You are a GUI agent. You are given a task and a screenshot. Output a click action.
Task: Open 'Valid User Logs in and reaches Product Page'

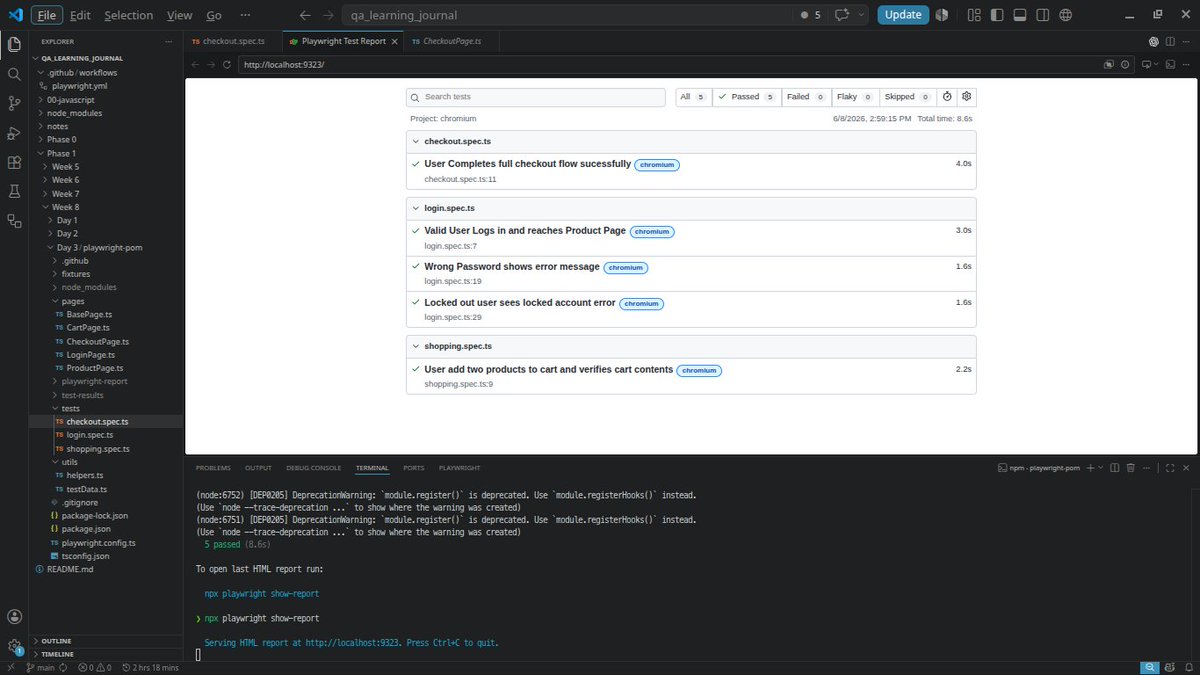(525, 231)
